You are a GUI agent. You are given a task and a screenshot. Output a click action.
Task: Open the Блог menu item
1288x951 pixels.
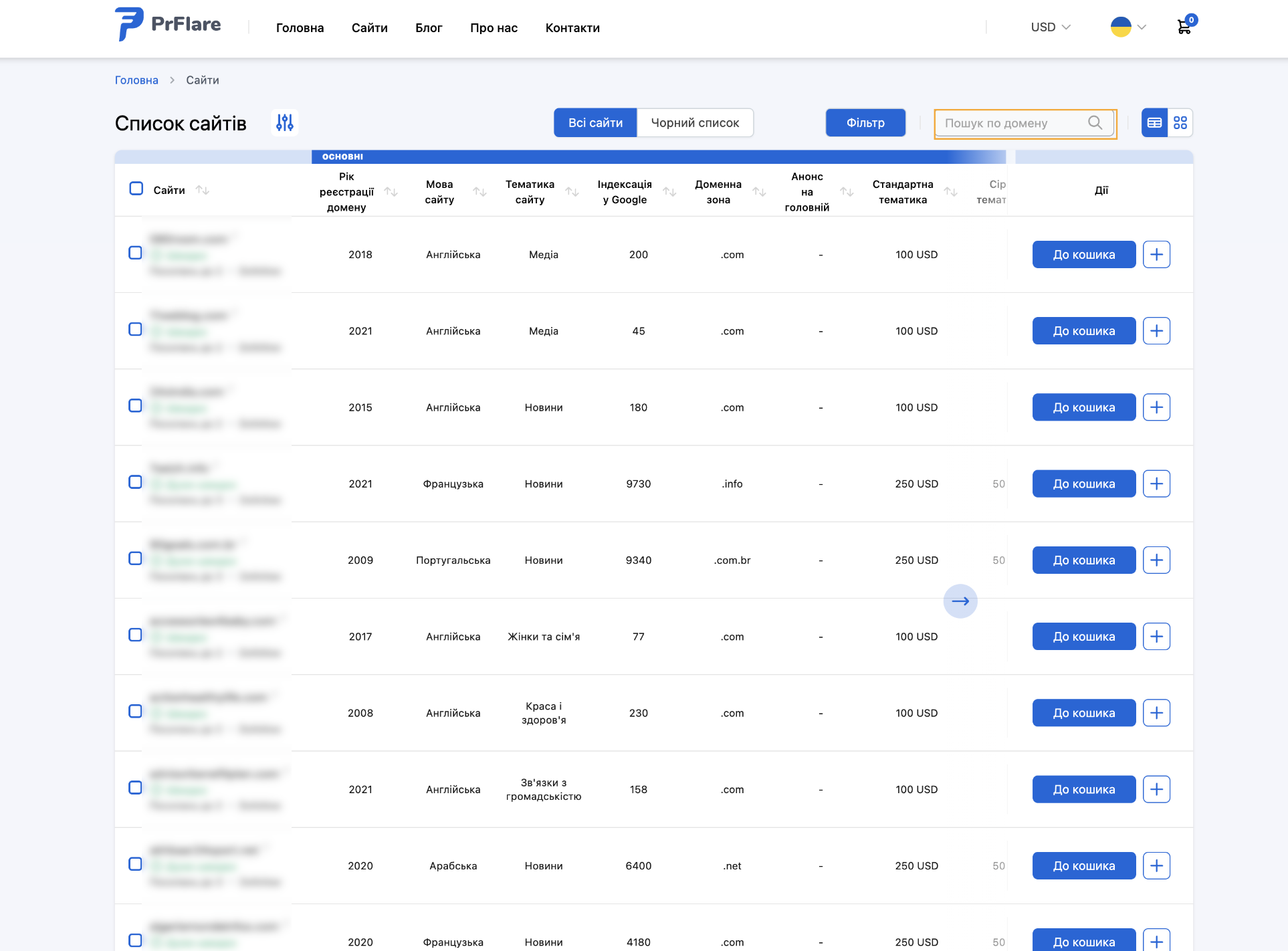click(429, 27)
